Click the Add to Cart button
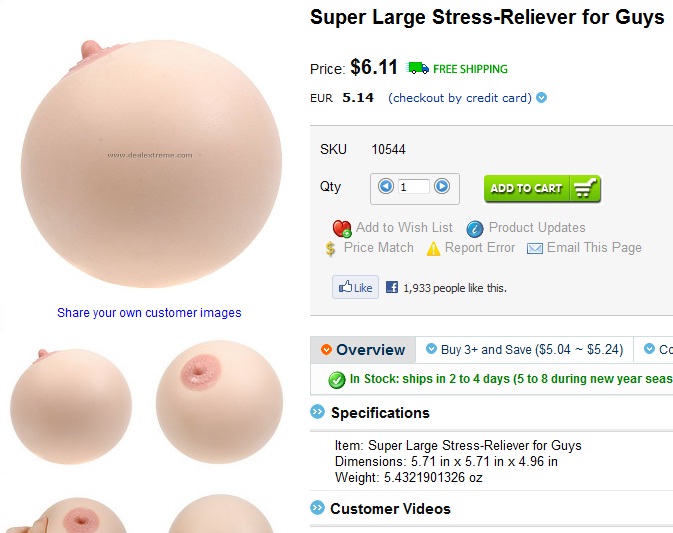Image resolution: width=673 pixels, height=533 pixels. 542,188
